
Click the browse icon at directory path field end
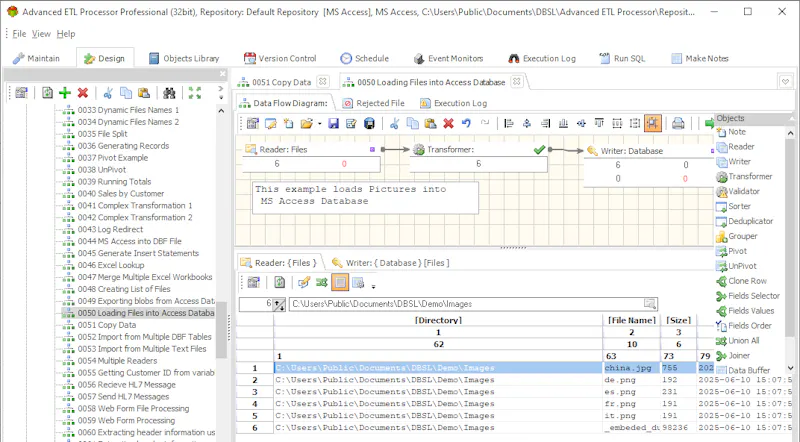pos(649,304)
